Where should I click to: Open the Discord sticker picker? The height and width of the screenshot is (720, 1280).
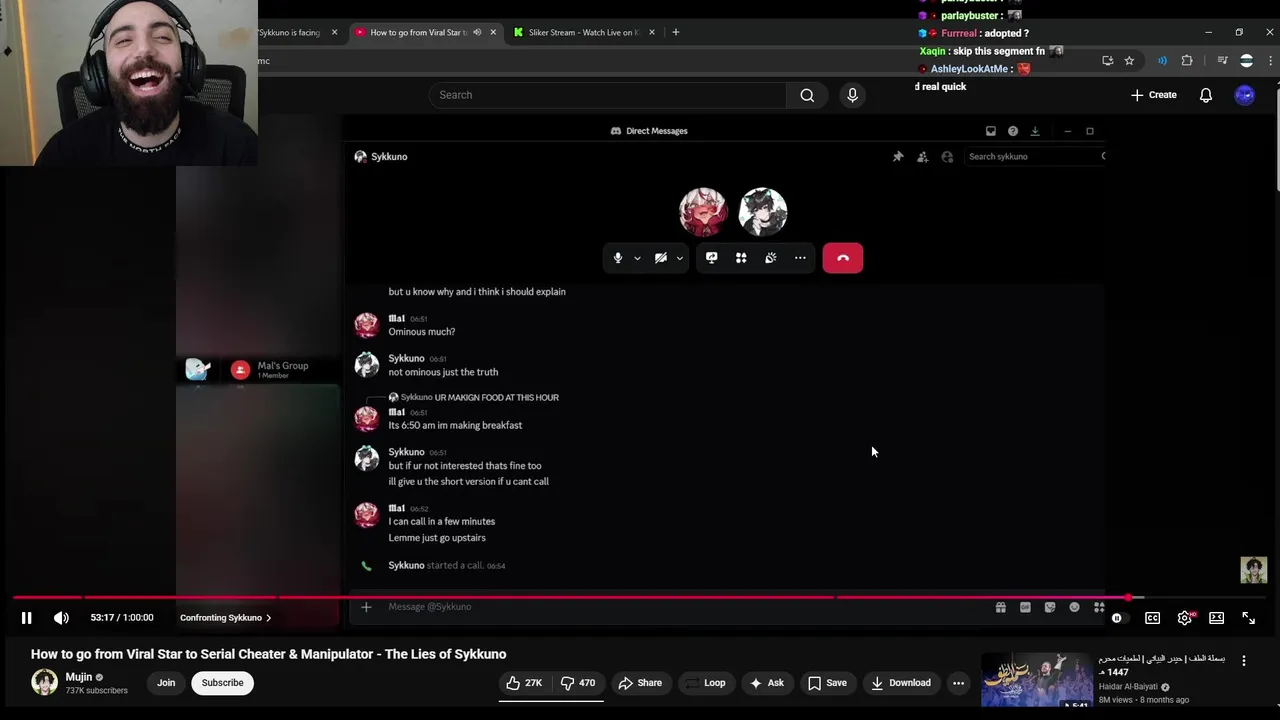1050,607
